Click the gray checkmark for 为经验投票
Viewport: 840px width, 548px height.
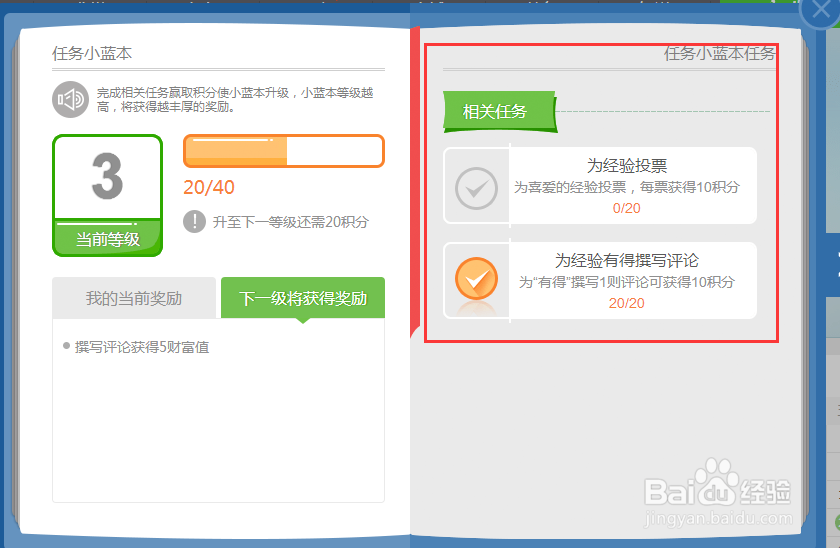(x=476, y=188)
